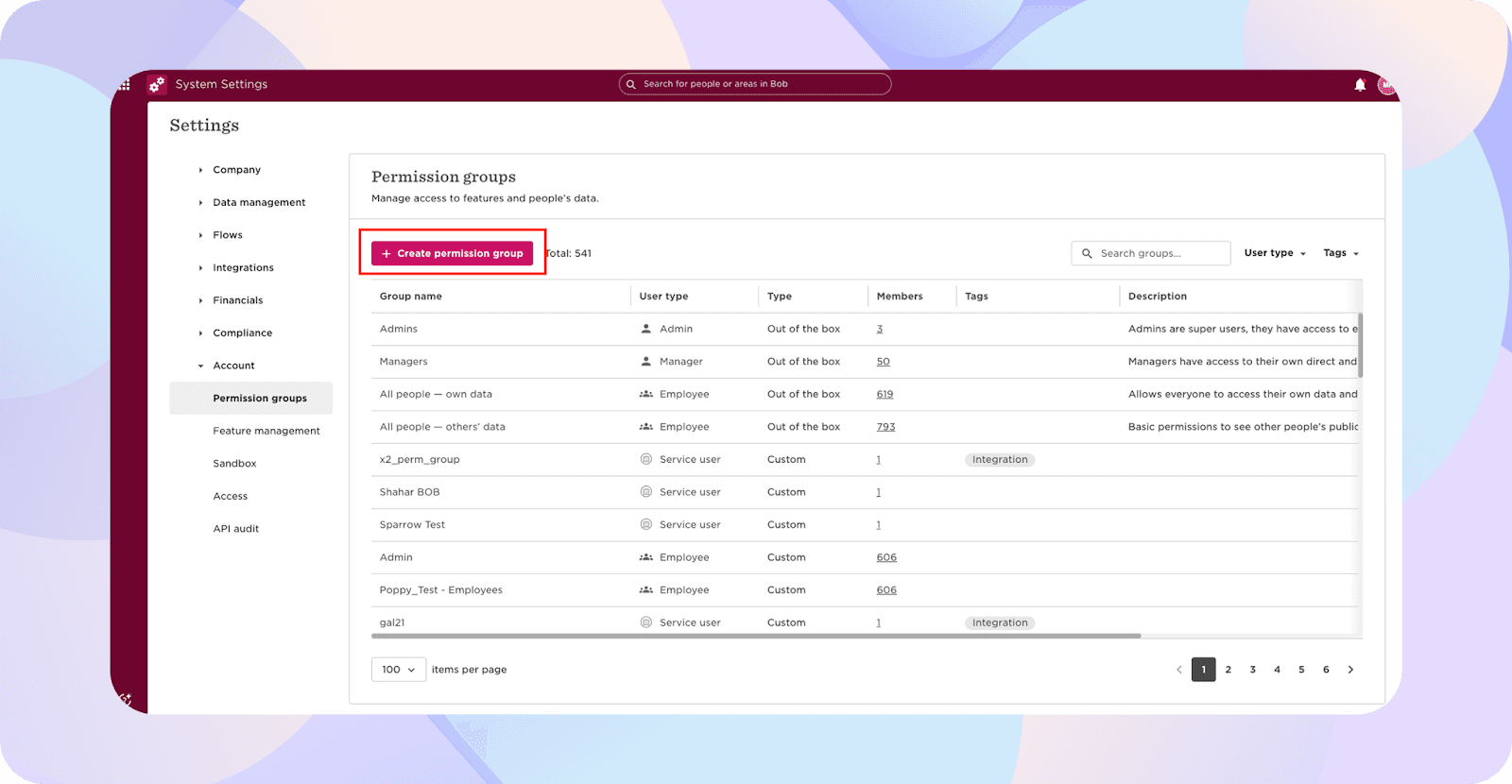1512x784 pixels.
Task: Go to the next page arrow
Action: (x=1350, y=670)
